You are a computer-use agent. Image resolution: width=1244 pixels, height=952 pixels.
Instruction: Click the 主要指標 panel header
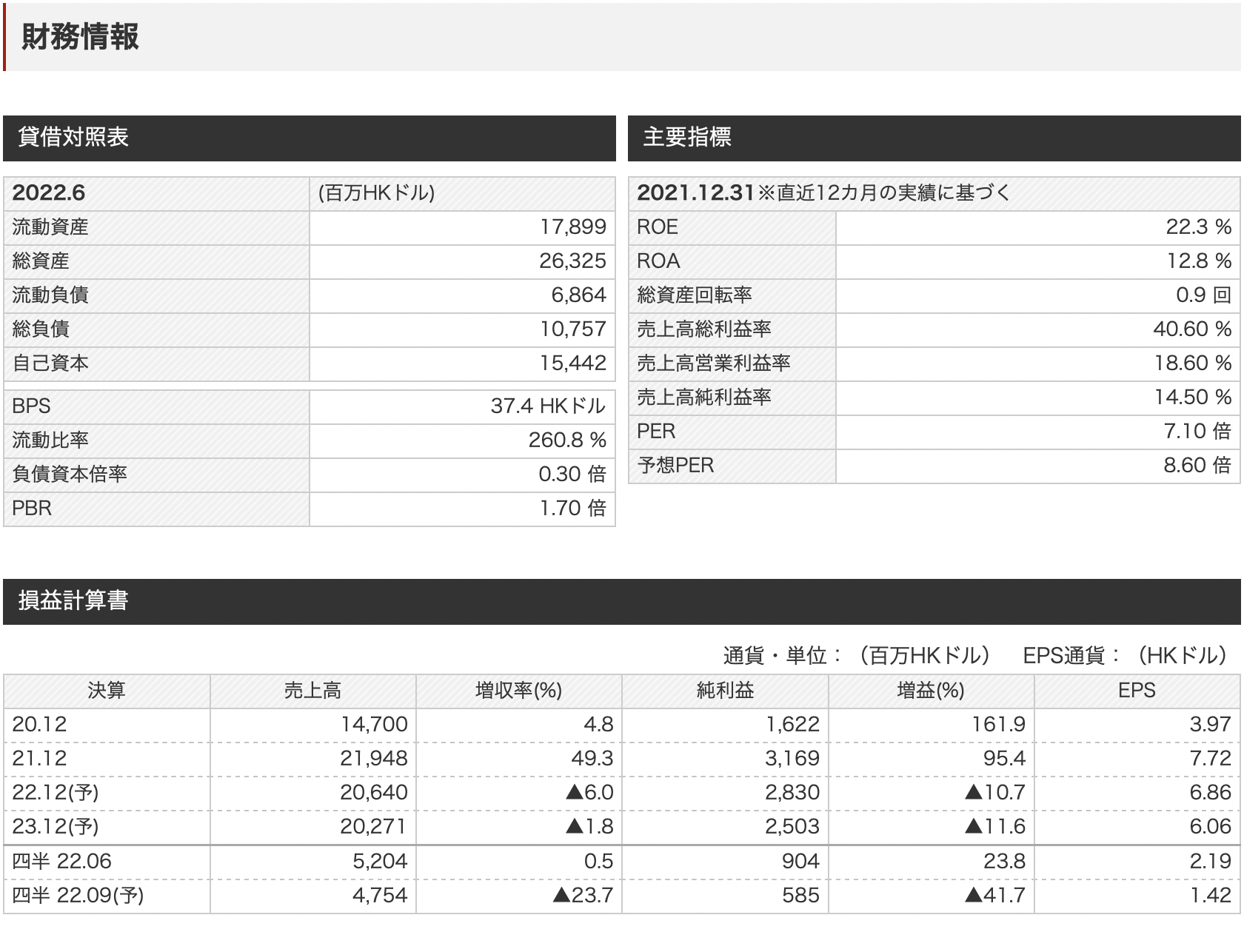point(934,138)
